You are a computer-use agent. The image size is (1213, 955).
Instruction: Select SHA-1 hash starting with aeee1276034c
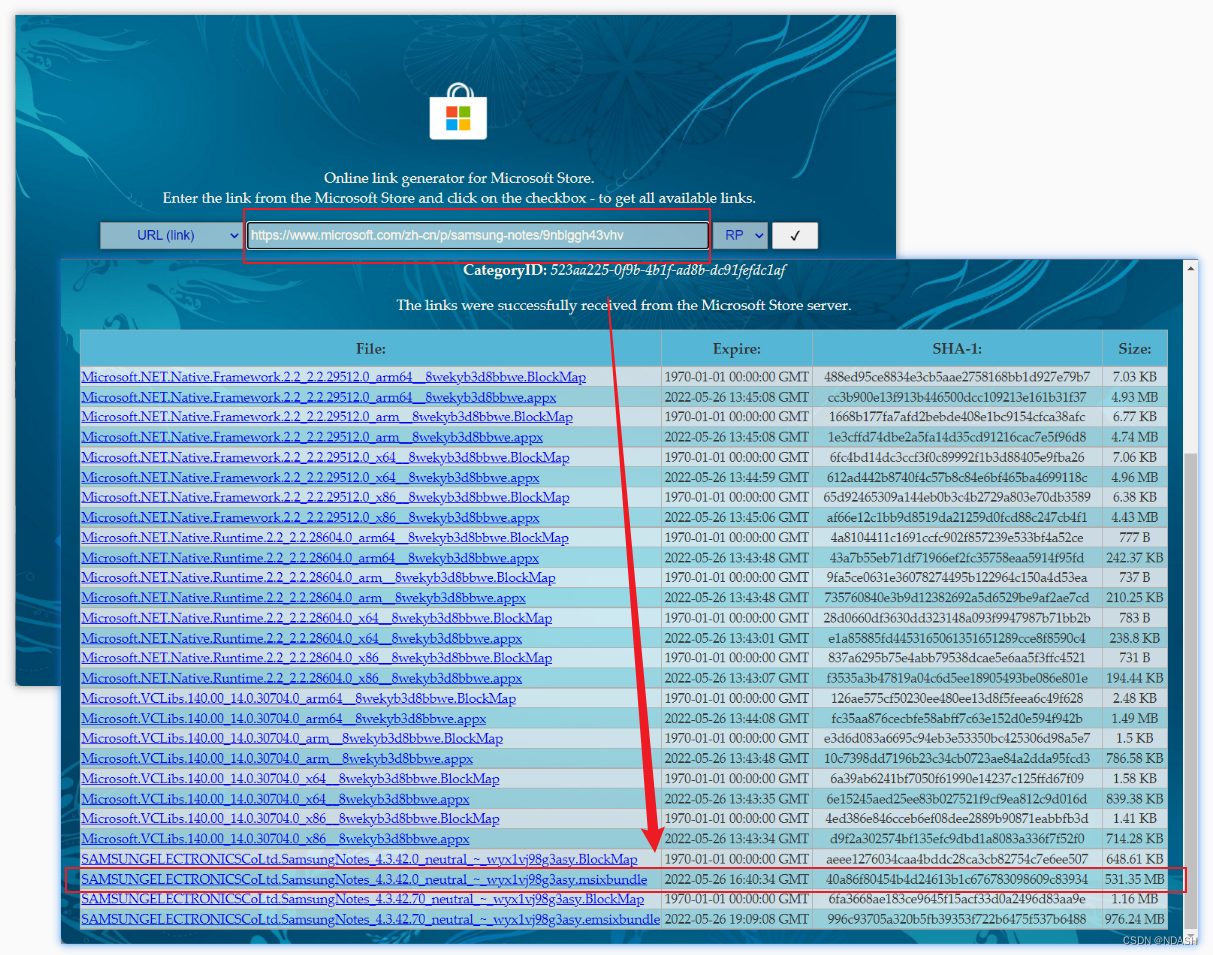tap(957, 859)
